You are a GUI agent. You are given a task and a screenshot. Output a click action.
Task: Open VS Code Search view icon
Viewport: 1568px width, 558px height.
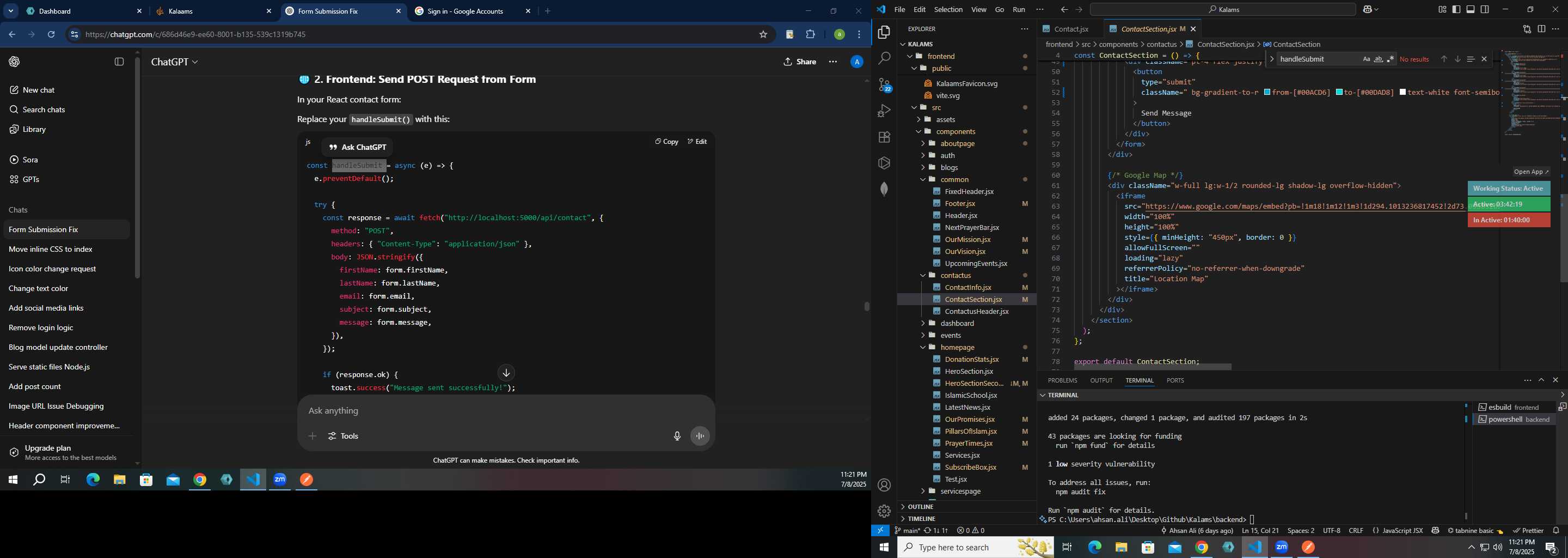pos(884,58)
